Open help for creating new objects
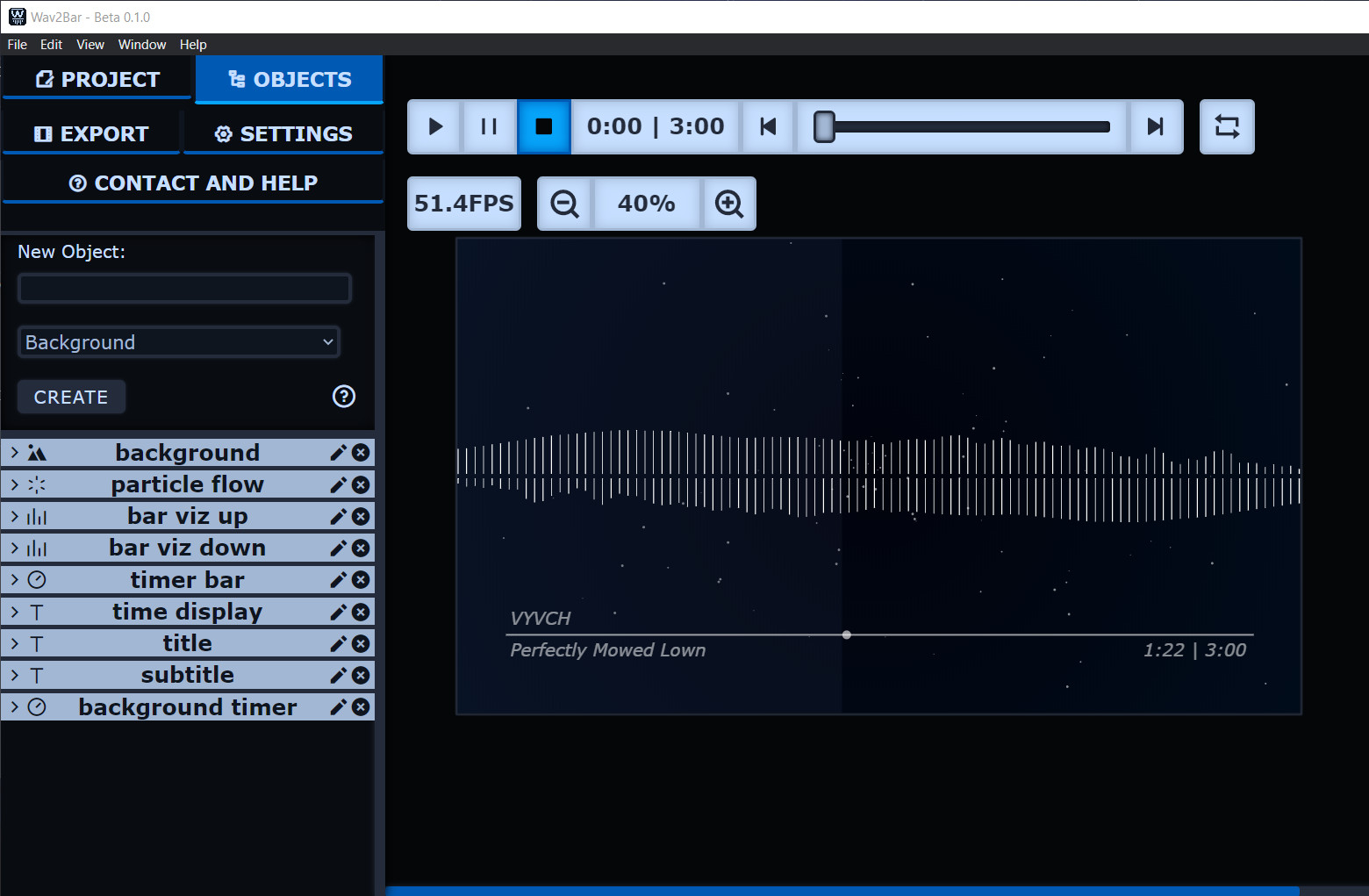 [344, 397]
